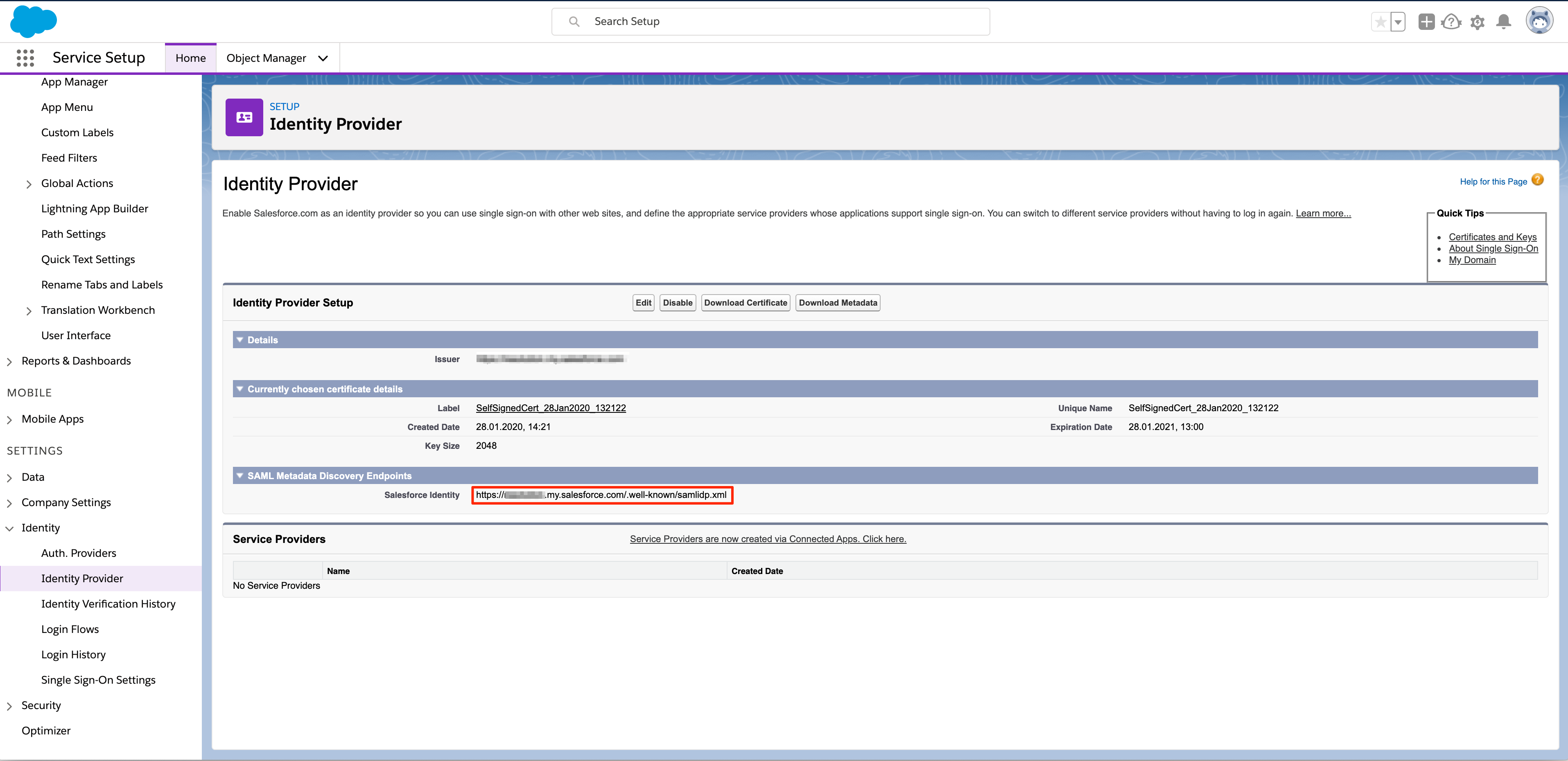1568x761 pixels.
Task: Collapse SAML Metadata Discovery Endpoints section
Action: 240,476
